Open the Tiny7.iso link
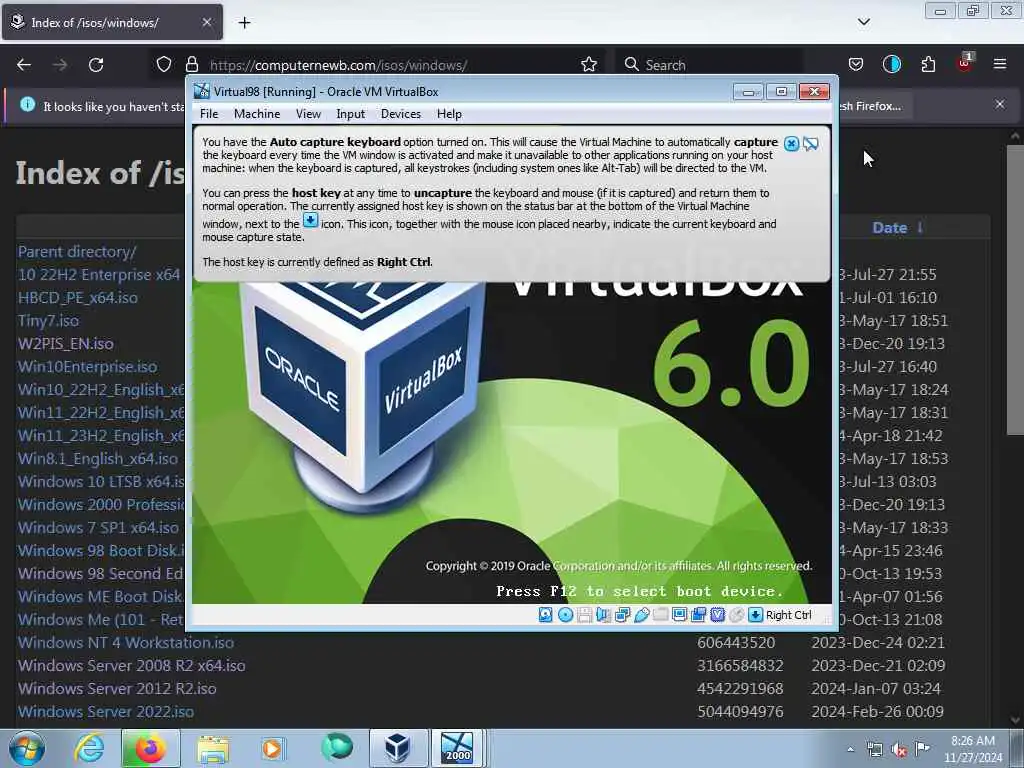 point(48,321)
